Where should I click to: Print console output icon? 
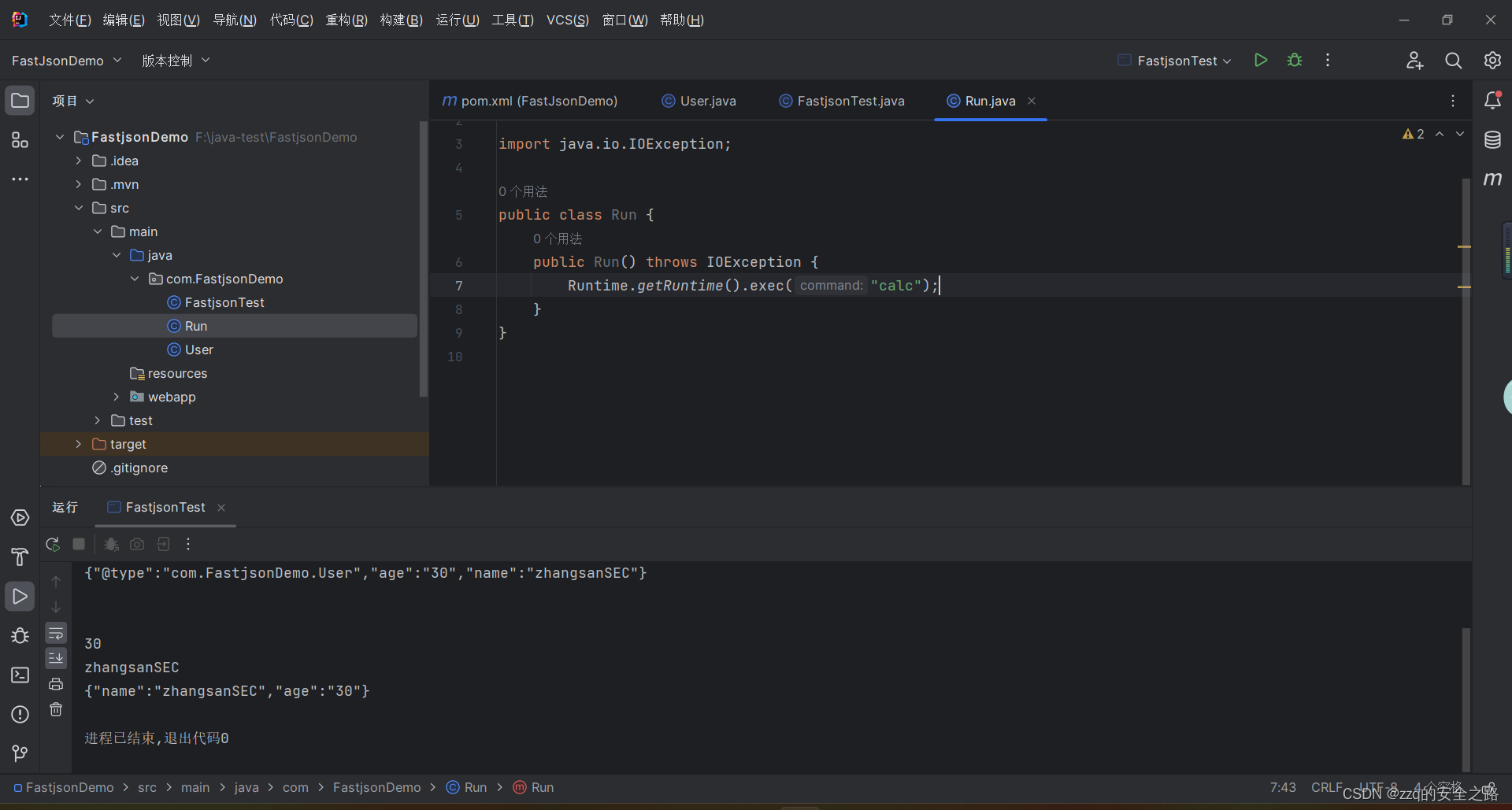click(56, 684)
